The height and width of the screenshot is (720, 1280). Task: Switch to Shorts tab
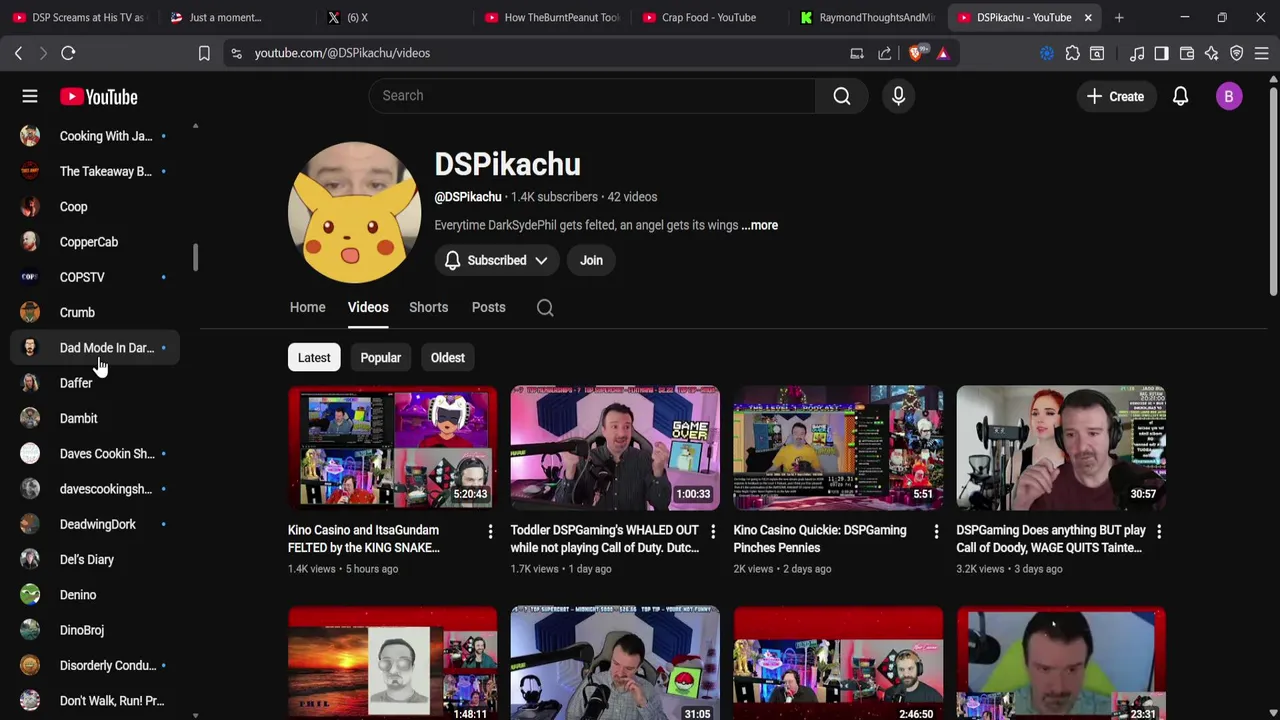coord(428,307)
